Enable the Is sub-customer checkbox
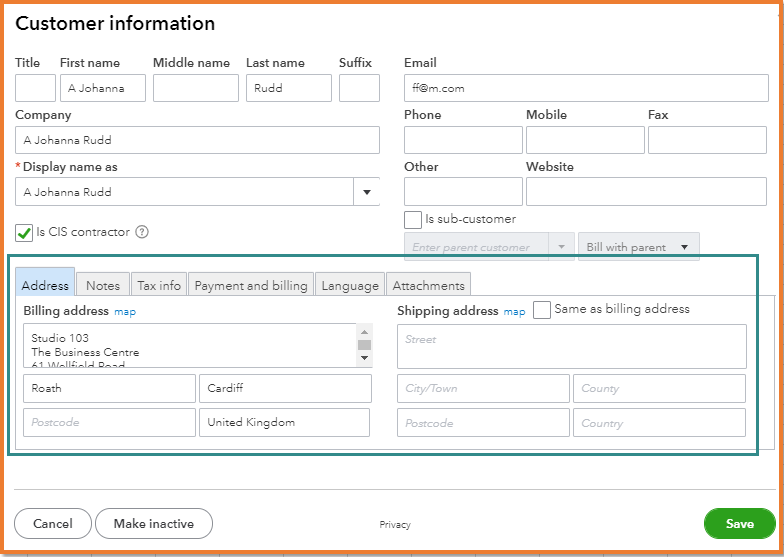The height and width of the screenshot is (557, 784). coord(413,220)
